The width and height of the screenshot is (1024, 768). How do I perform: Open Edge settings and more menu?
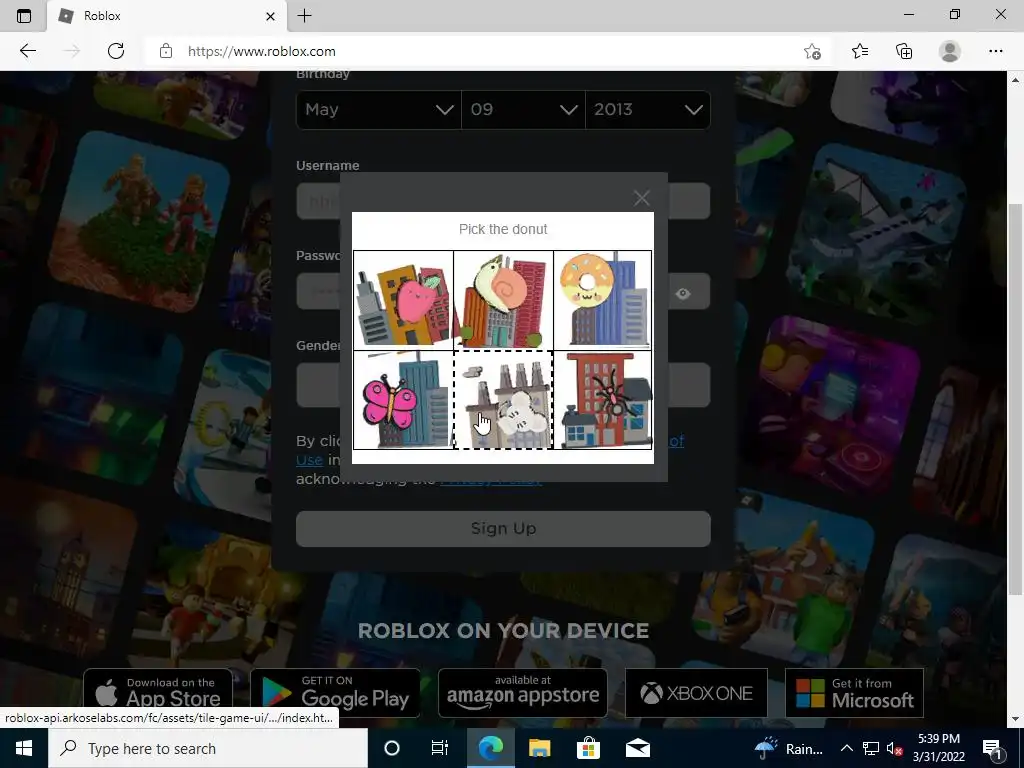pos(995,51)
